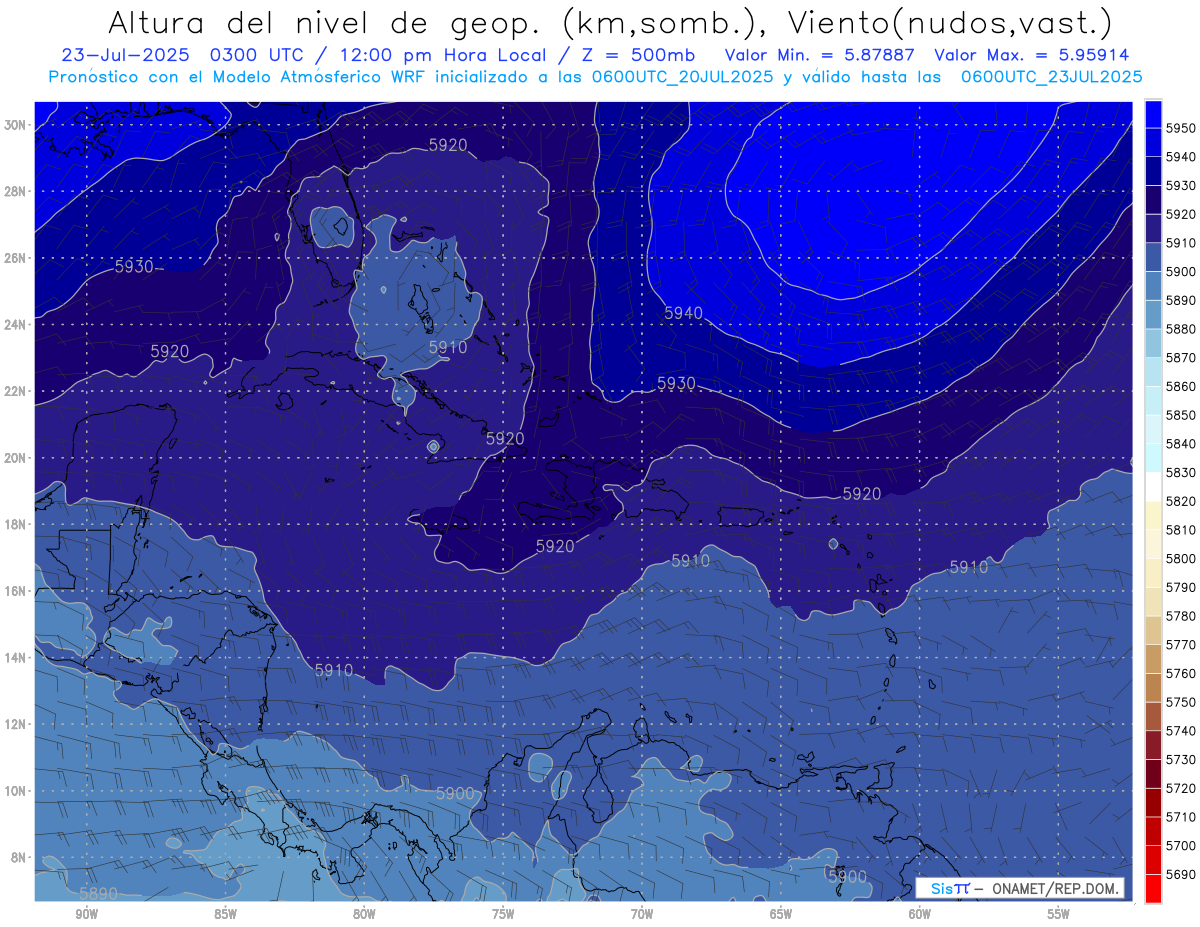Screen dimensions: 1200x927
Task: Click the '20N' latitude axis label
Action: click(x=17, y=458)
